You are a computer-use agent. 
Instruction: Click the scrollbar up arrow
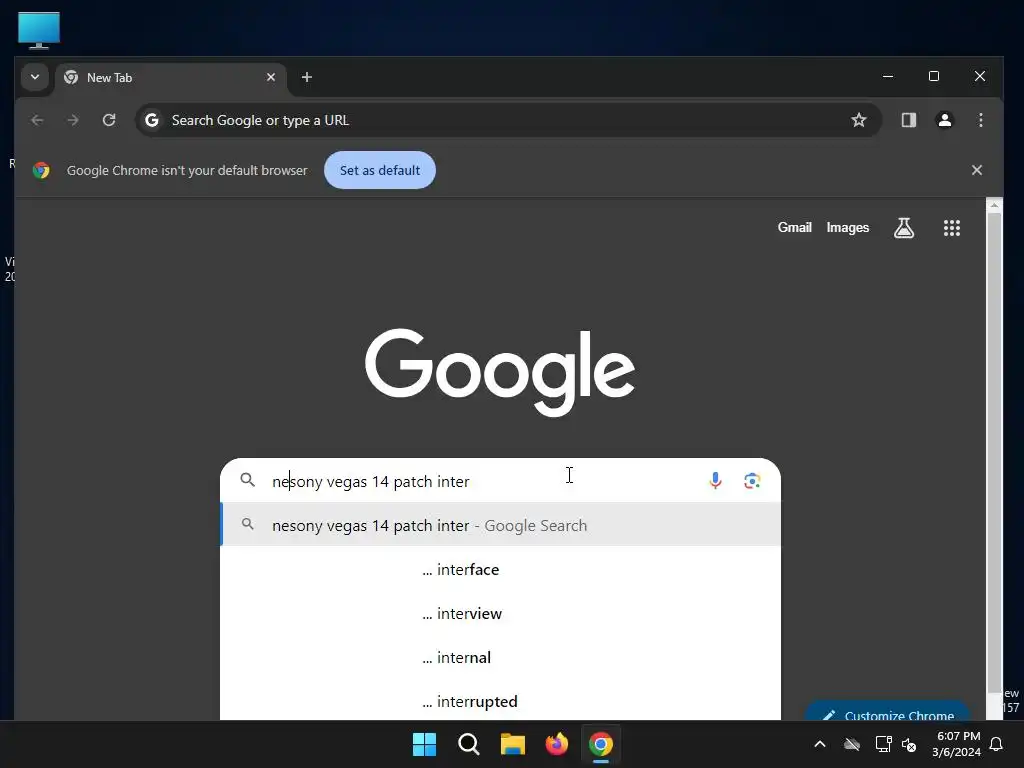(994, 205)
